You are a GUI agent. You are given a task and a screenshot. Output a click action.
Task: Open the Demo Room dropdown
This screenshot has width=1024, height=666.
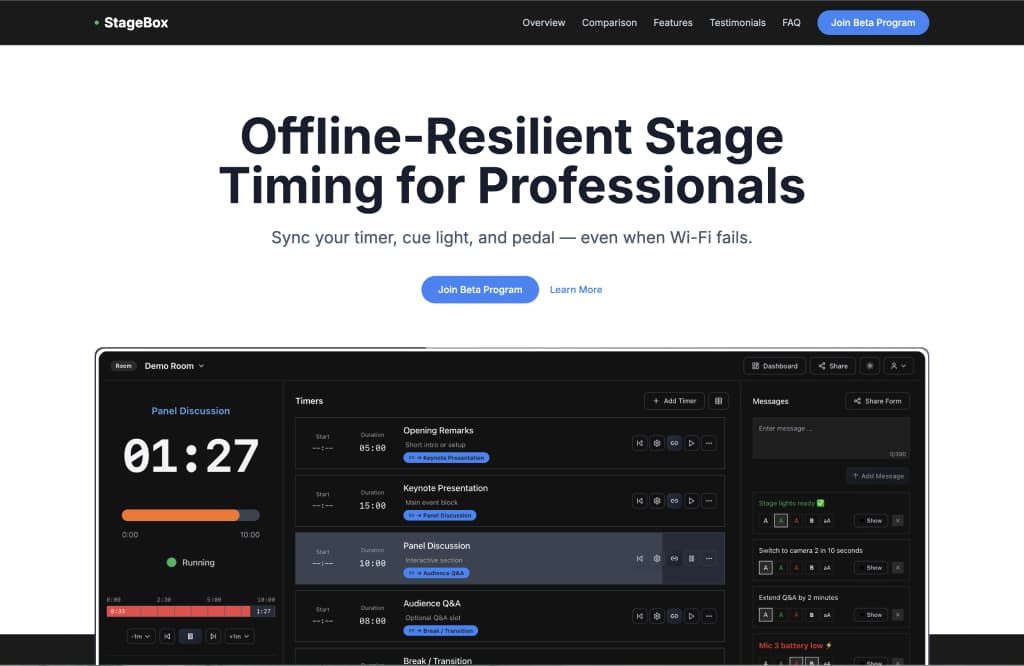coord(174,365)
